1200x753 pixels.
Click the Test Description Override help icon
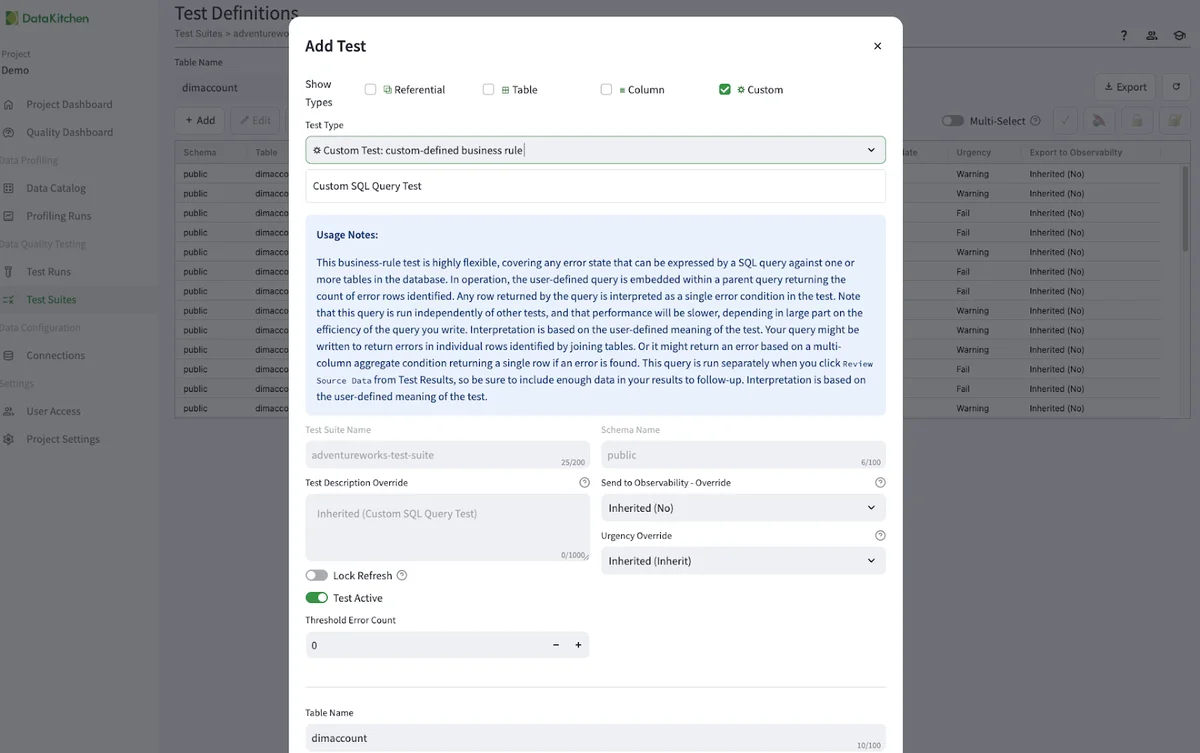coord(584,483)
